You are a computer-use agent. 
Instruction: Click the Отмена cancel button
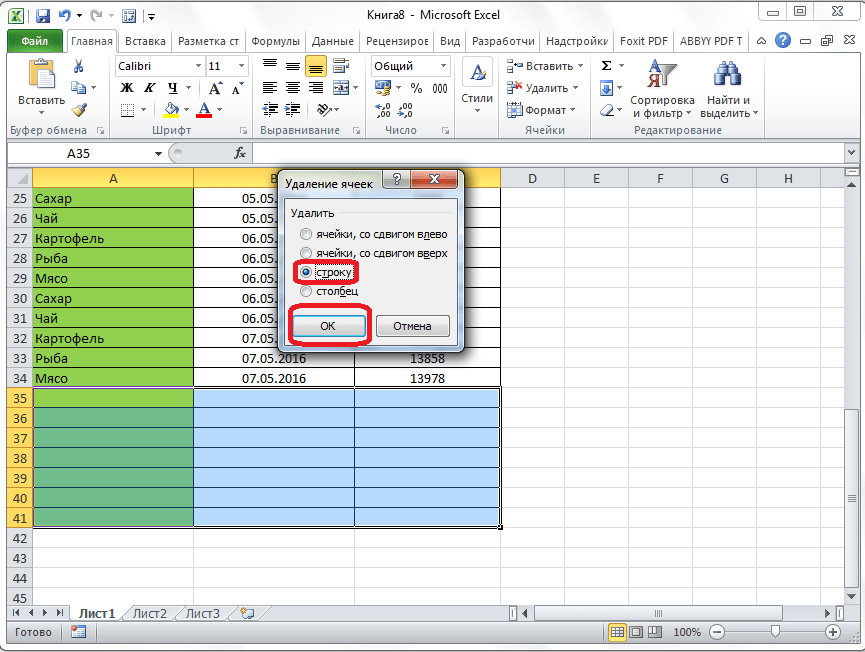(412, 326)
